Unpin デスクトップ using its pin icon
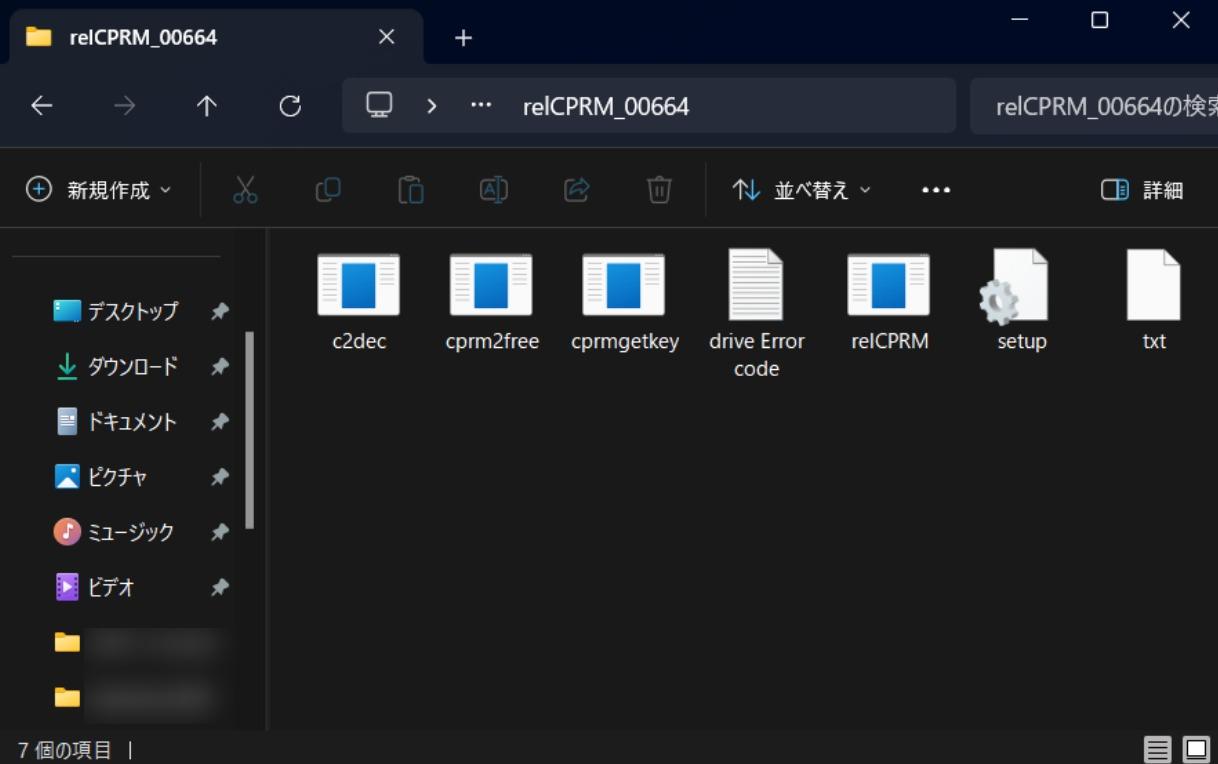1218x764 pixels. tap(220, 312)
